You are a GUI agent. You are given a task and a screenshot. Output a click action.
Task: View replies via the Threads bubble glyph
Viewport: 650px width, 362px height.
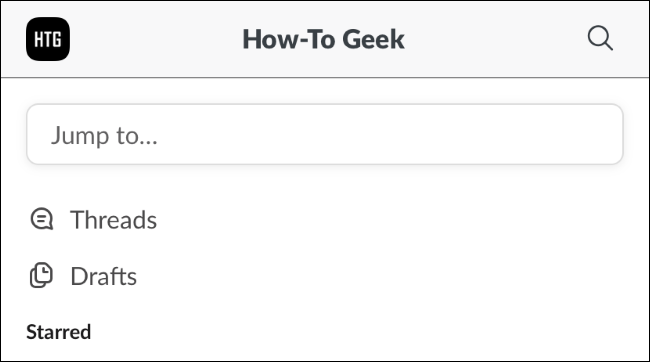click(41, 219)
